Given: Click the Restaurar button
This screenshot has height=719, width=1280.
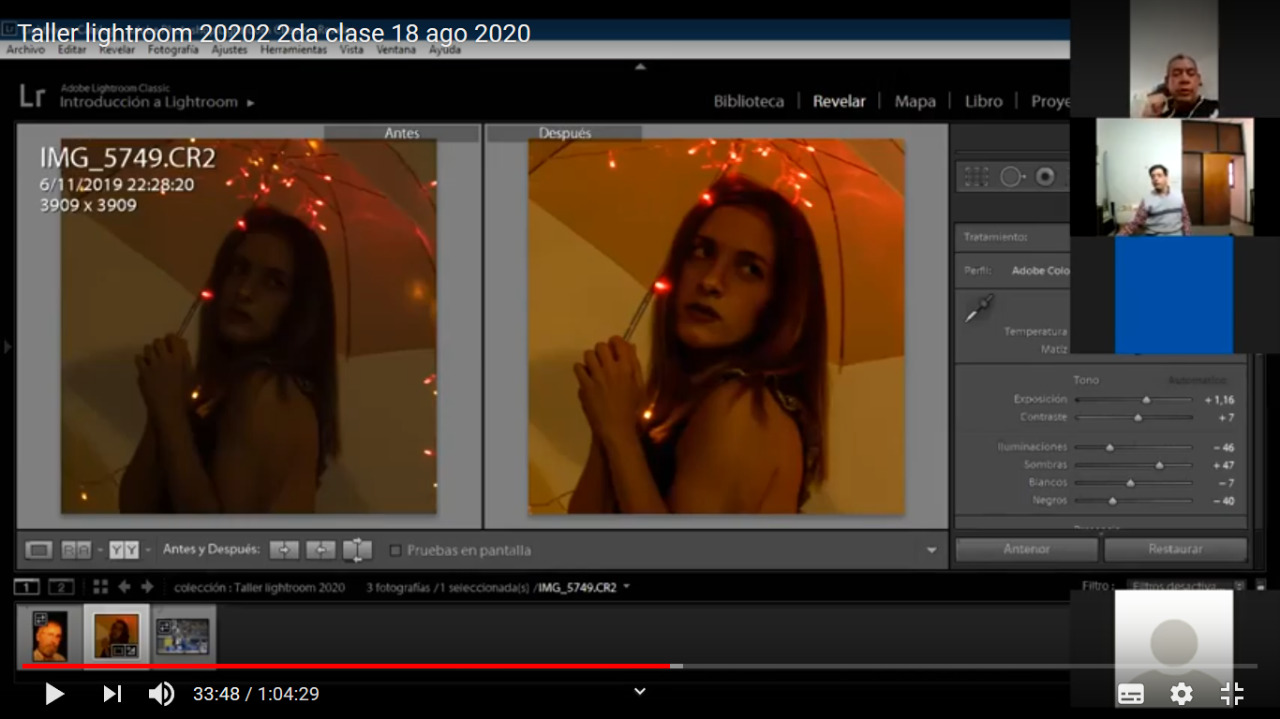Looking at the screenshot, I should pos(1175,549).
